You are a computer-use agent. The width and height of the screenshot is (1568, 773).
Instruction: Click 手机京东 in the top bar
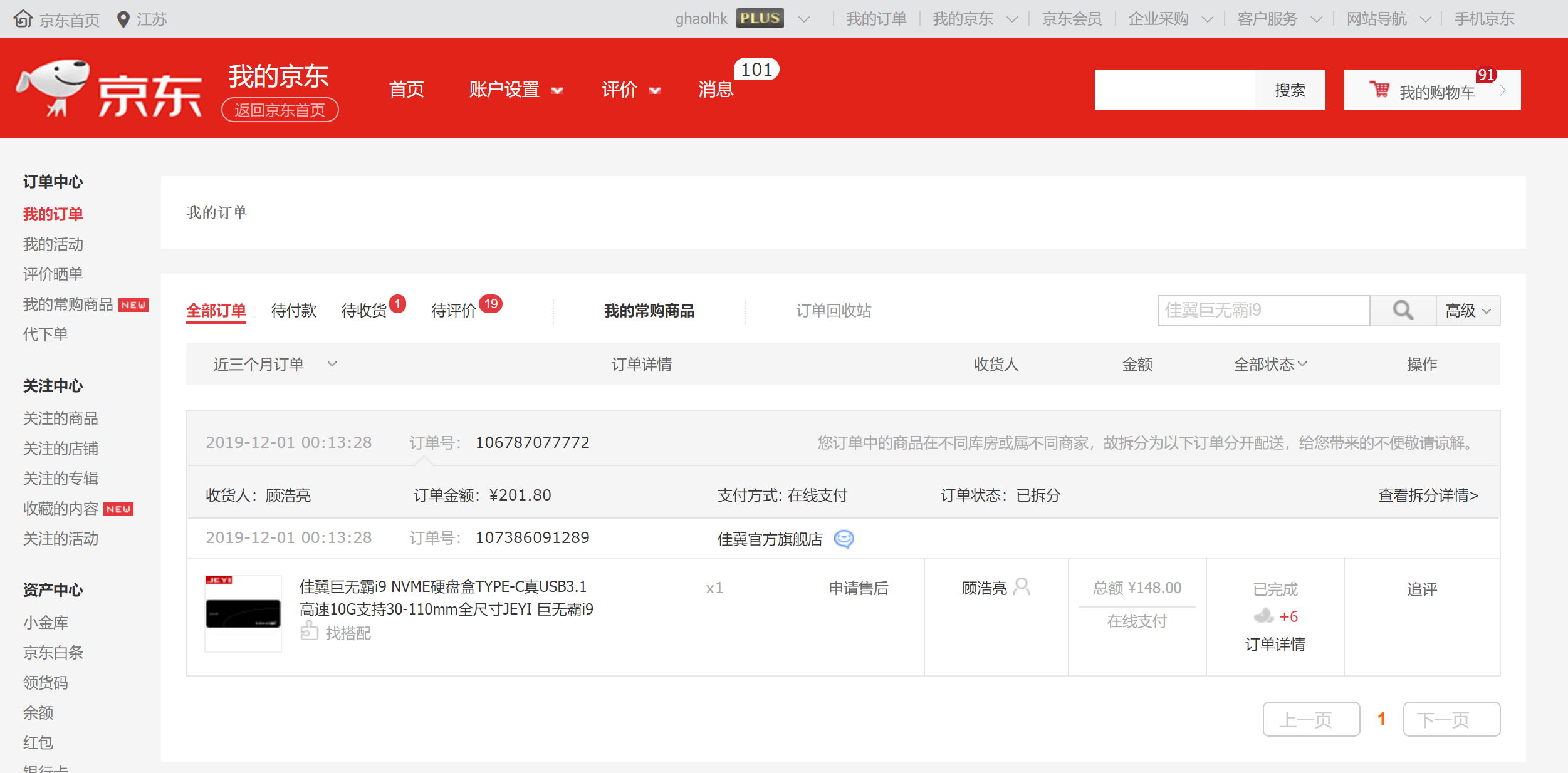click(x=1484, y=19)
